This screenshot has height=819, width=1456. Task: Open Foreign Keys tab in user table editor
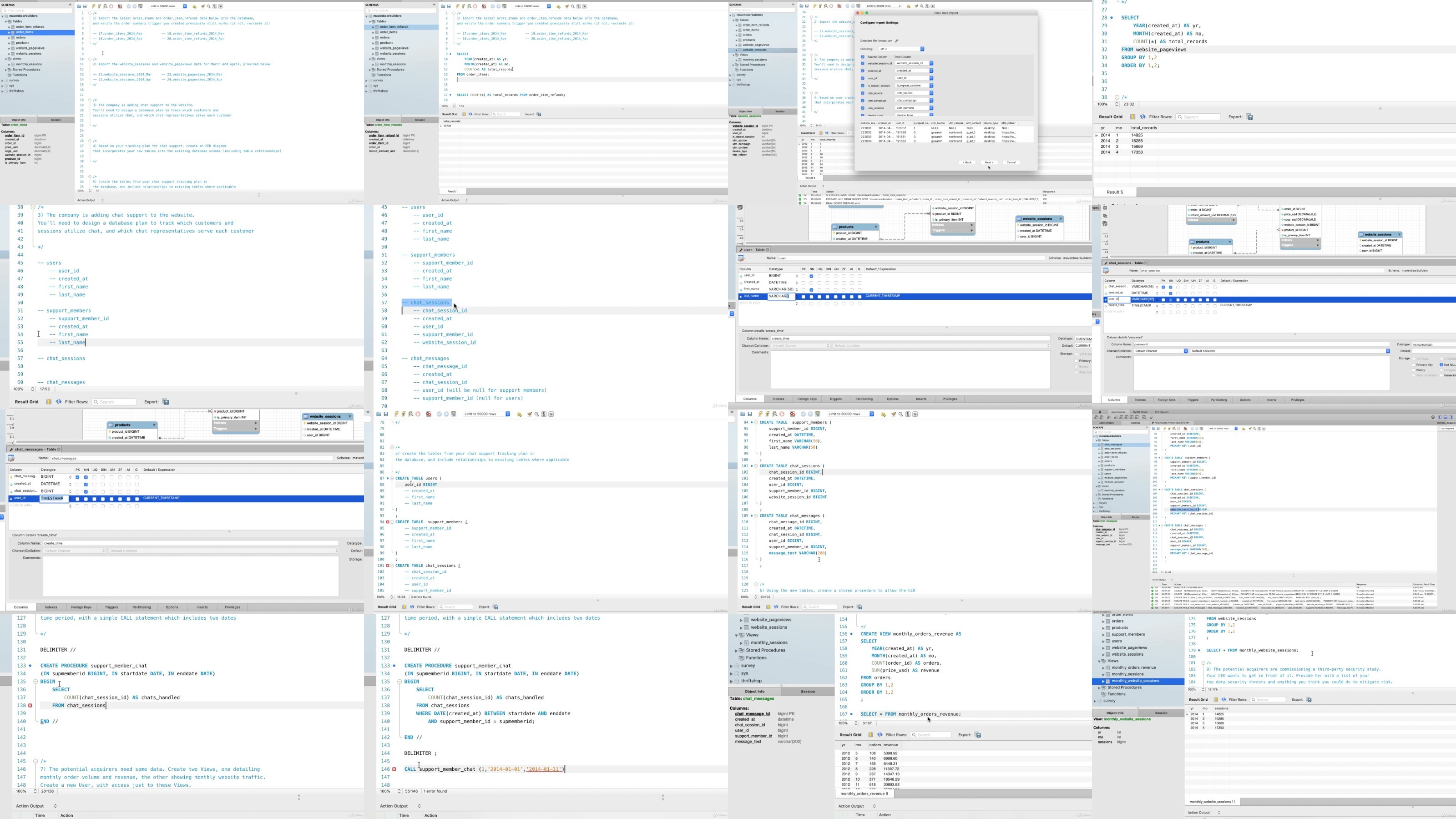click(x=807, y=399)
